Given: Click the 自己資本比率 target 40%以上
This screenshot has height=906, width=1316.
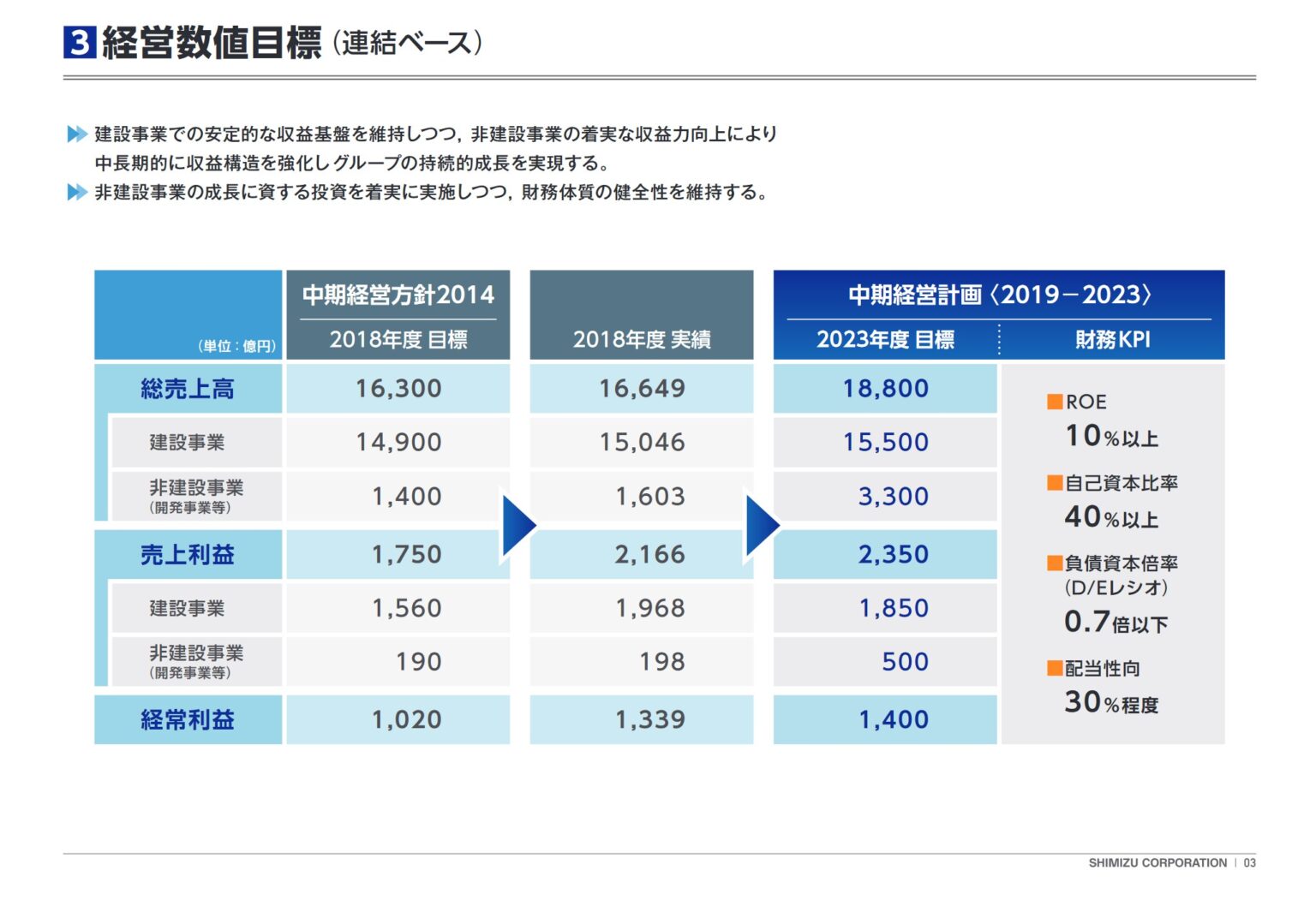Looking at the screenshot, I should point(1111,517).
